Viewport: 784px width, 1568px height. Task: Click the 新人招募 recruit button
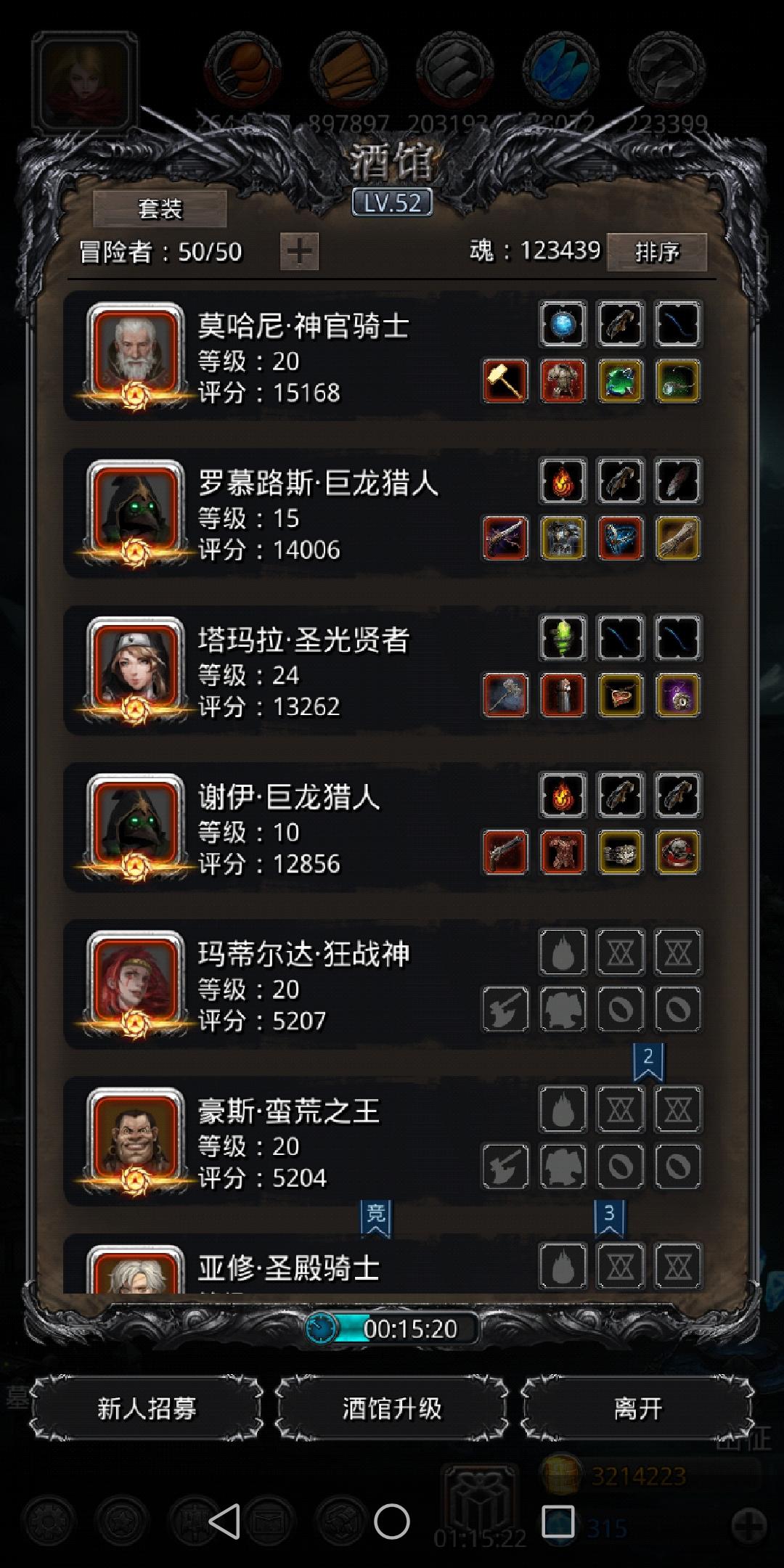pyautogui.click(x=147, y=1409)
